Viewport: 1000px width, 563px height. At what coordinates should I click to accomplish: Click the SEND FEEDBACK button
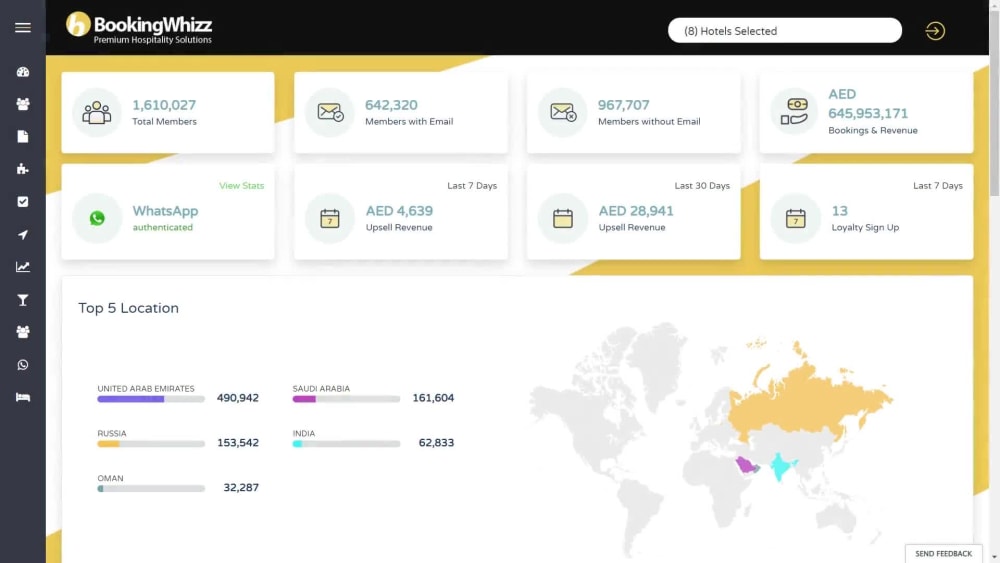943,553
